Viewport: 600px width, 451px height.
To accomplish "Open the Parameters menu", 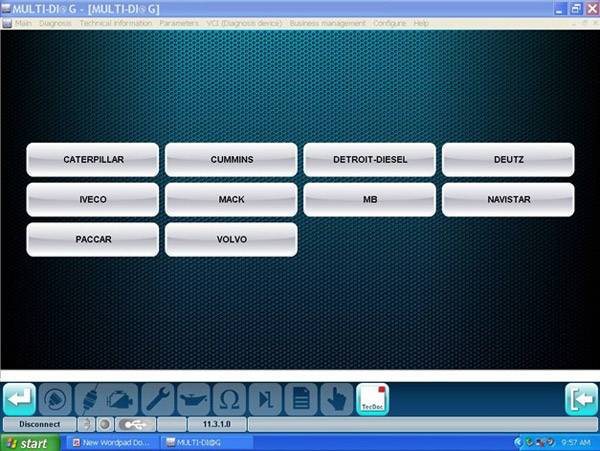I will click(179, 22).
